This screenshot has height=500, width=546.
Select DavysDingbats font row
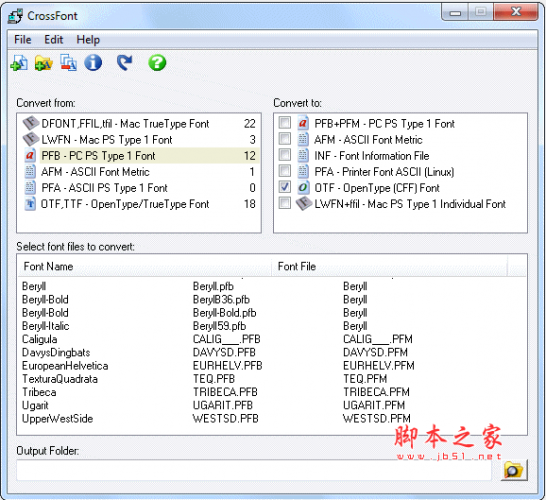pyautogui.click(x=272, y=352)
